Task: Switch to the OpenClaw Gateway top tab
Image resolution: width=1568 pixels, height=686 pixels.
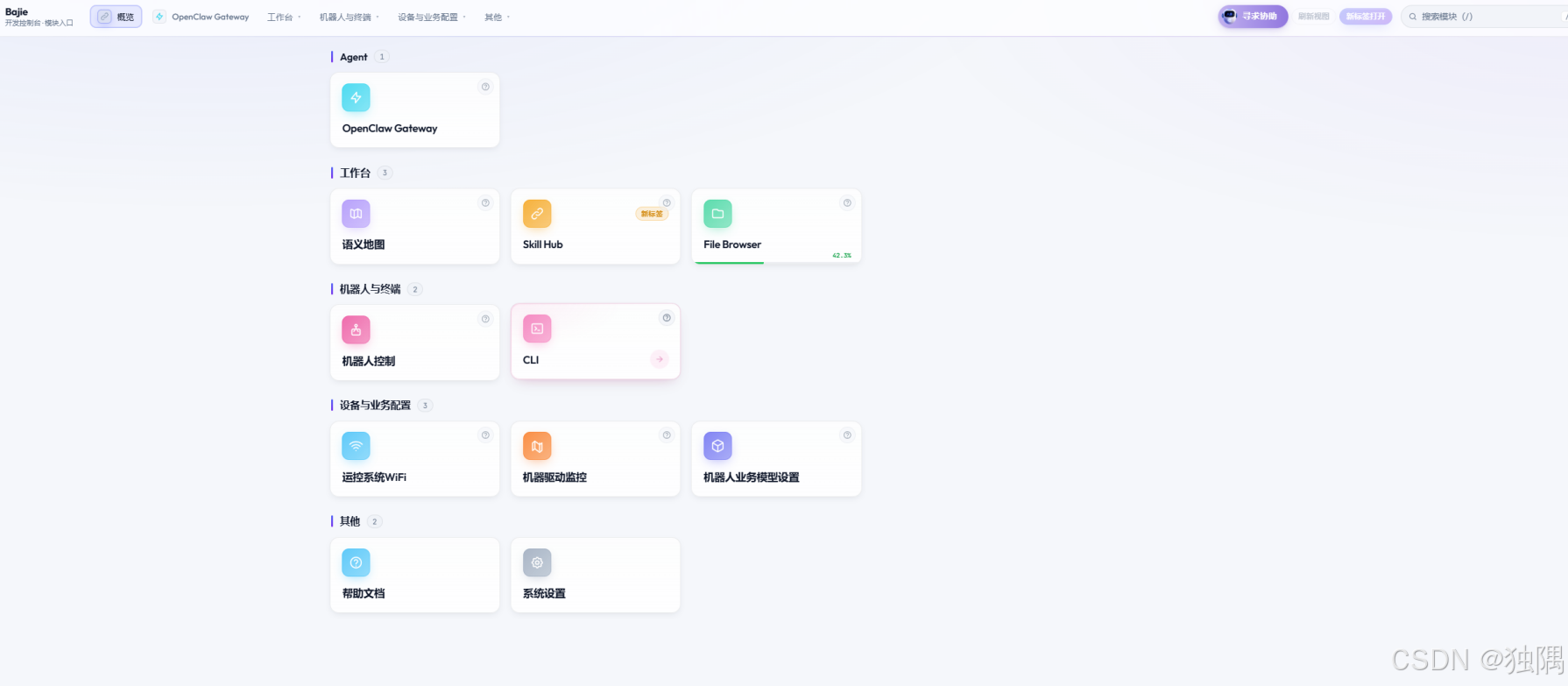Action: coord(201,17)
